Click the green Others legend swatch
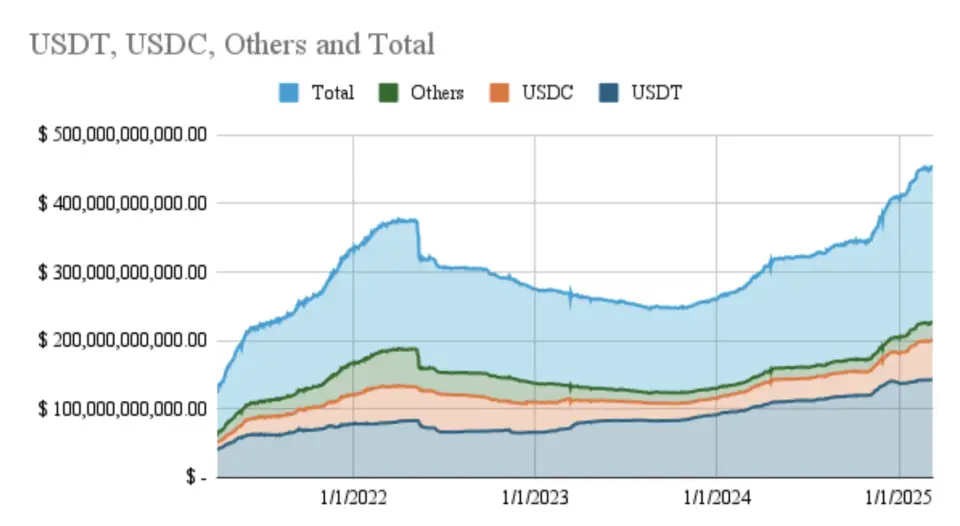The width and height of the screenshot is (960, 526). 388,93
